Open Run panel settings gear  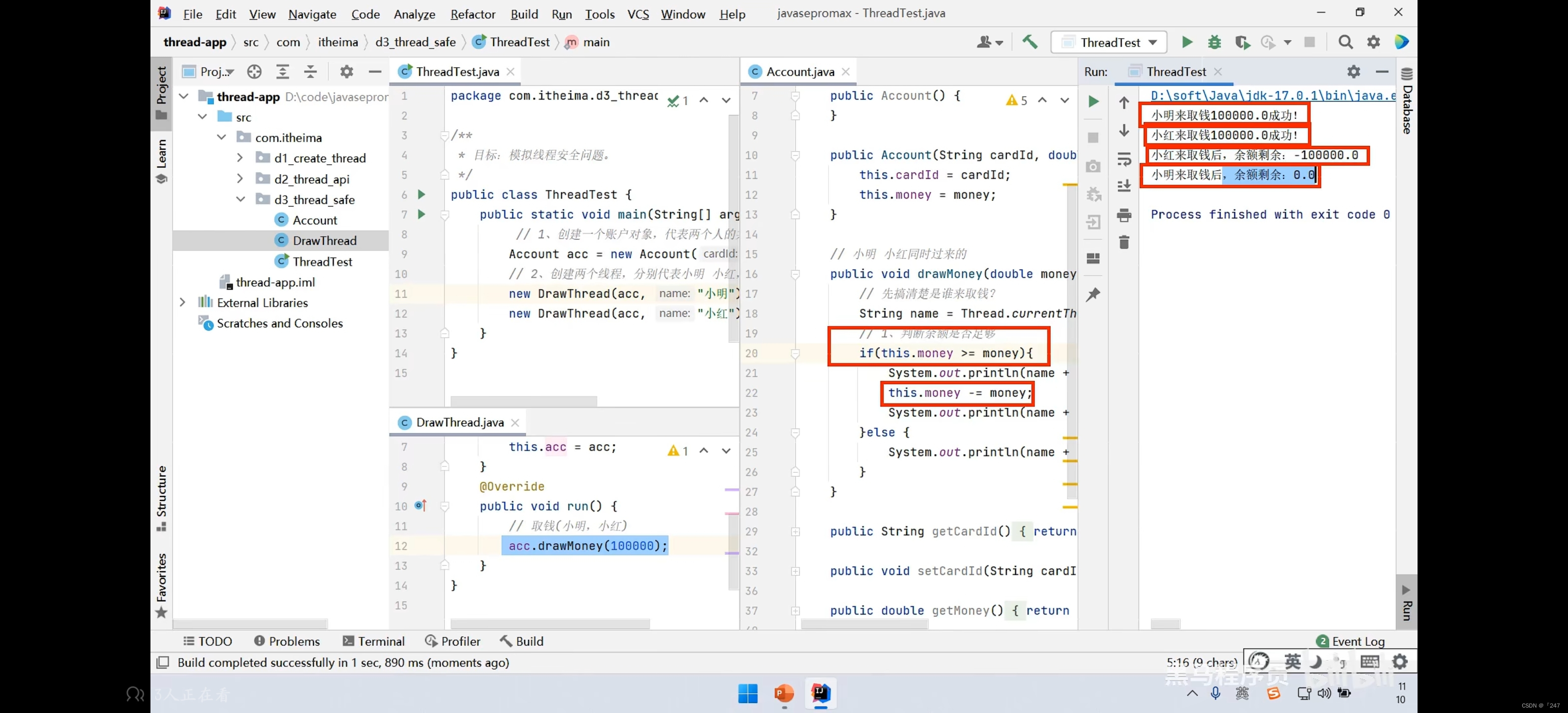pyautogui.click(x=1354, y=72)
